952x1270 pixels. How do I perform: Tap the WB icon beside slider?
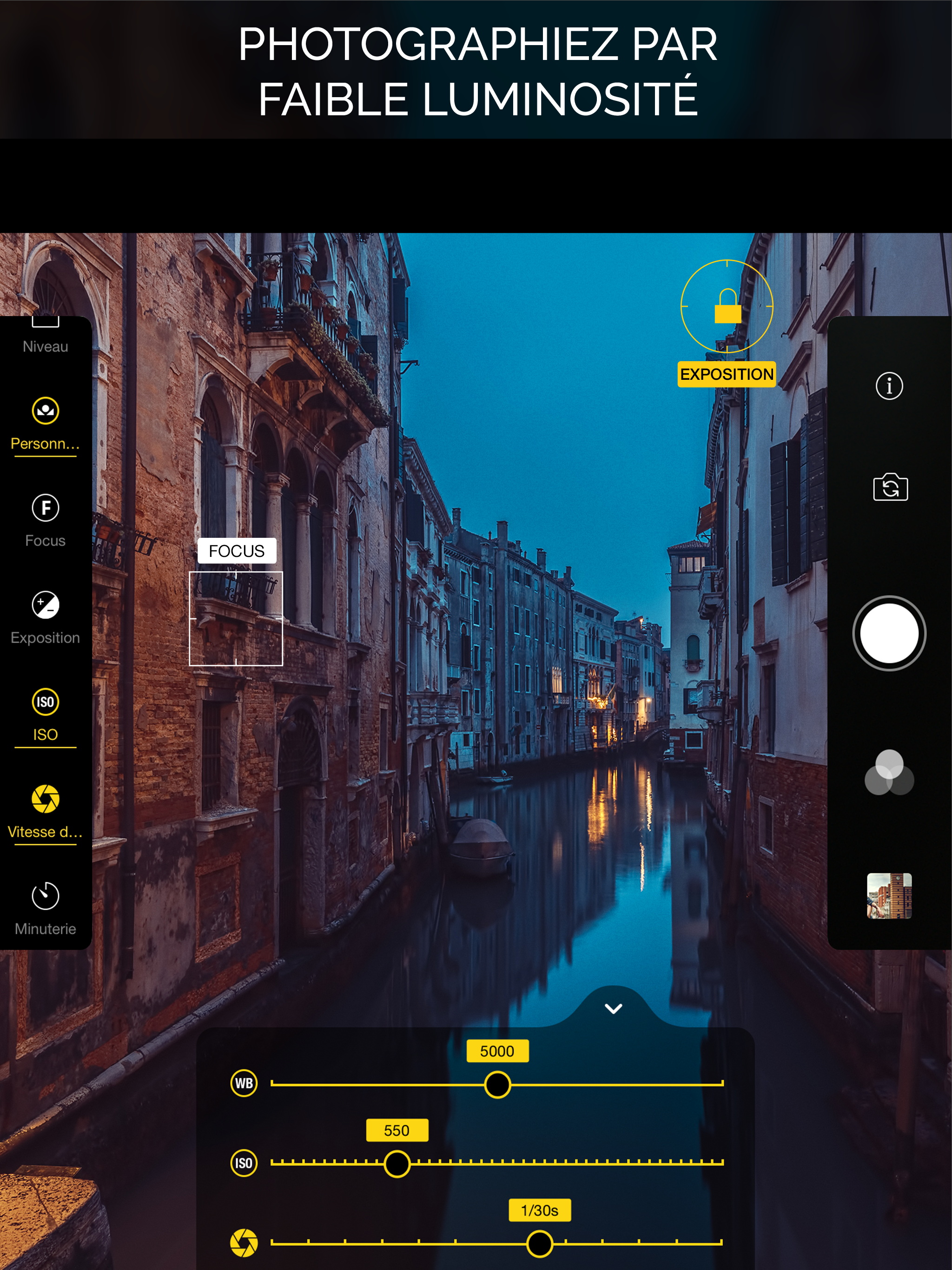pyautogui.click(x=244, y=1084)
